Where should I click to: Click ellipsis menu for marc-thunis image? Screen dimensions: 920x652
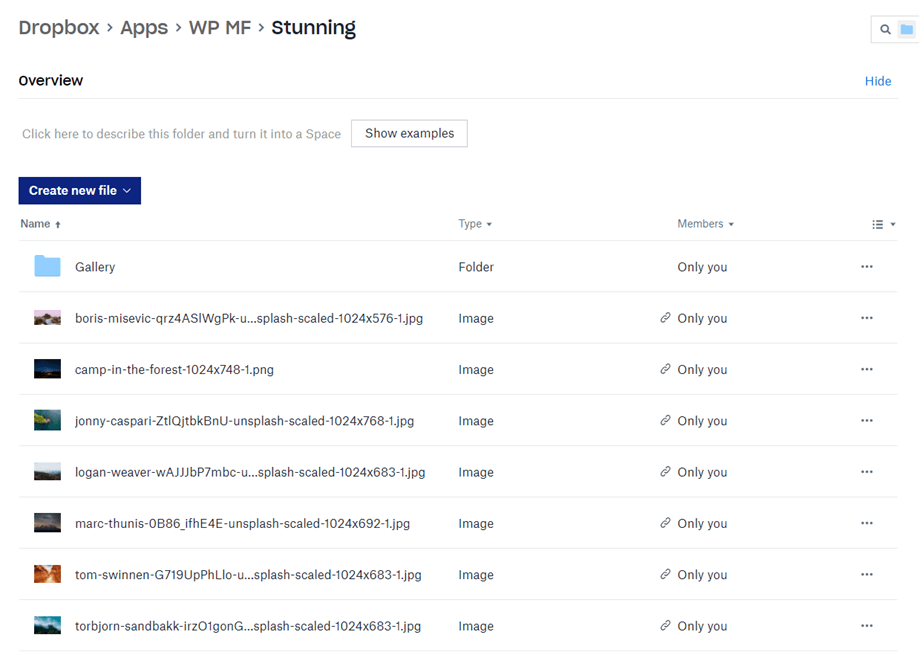click(866, 523)
